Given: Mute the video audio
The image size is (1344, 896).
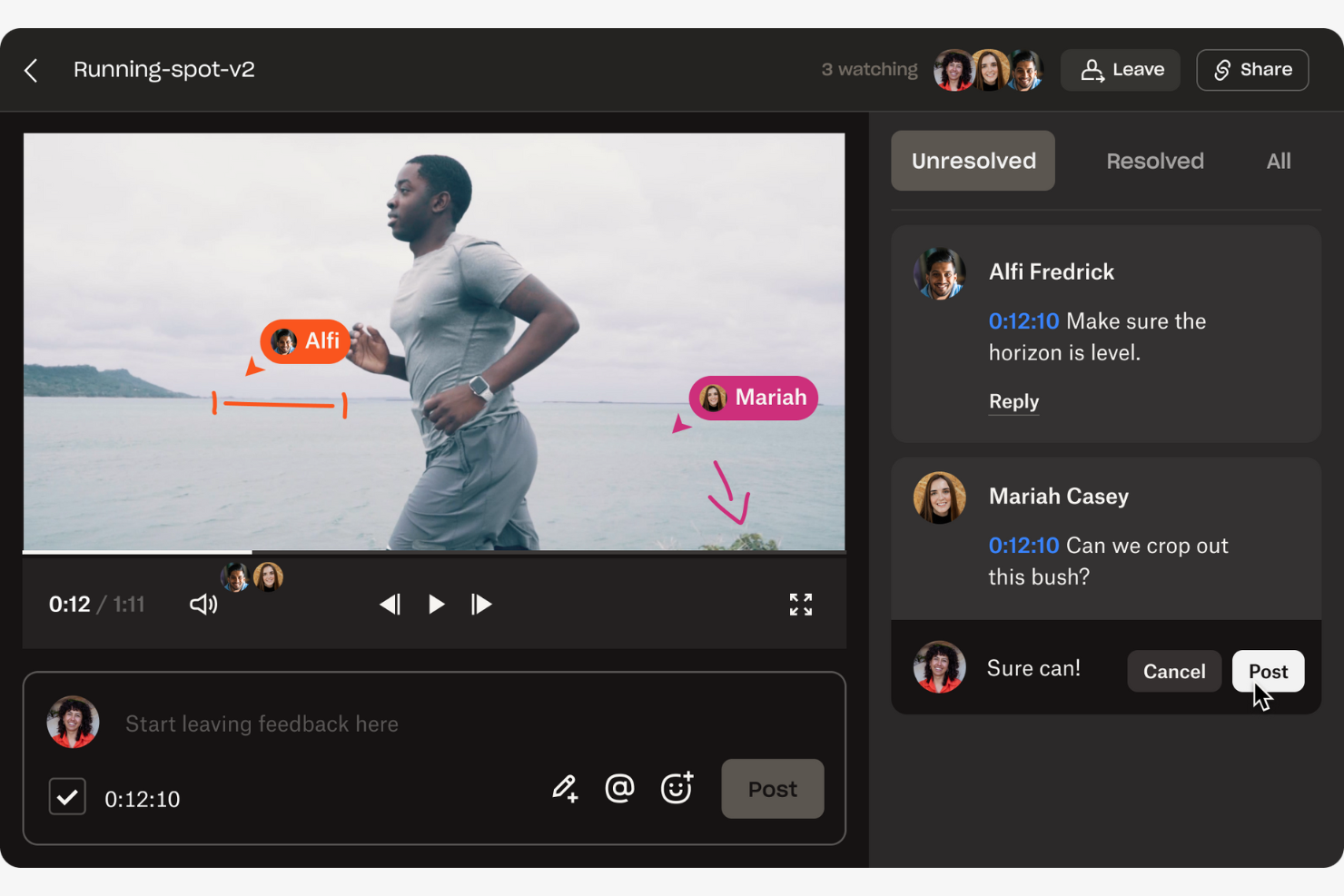Looking at the screenshot, I should click(203, 604).
